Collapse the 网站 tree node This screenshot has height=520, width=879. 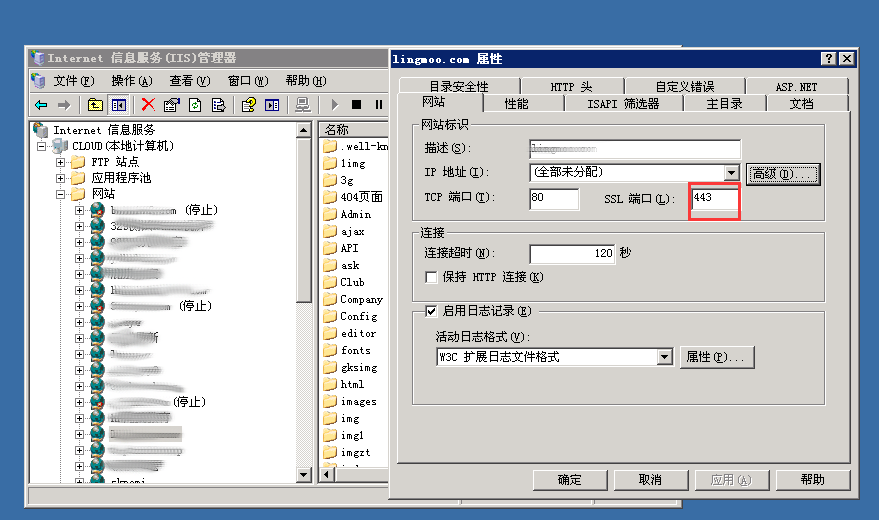[61, 194]
